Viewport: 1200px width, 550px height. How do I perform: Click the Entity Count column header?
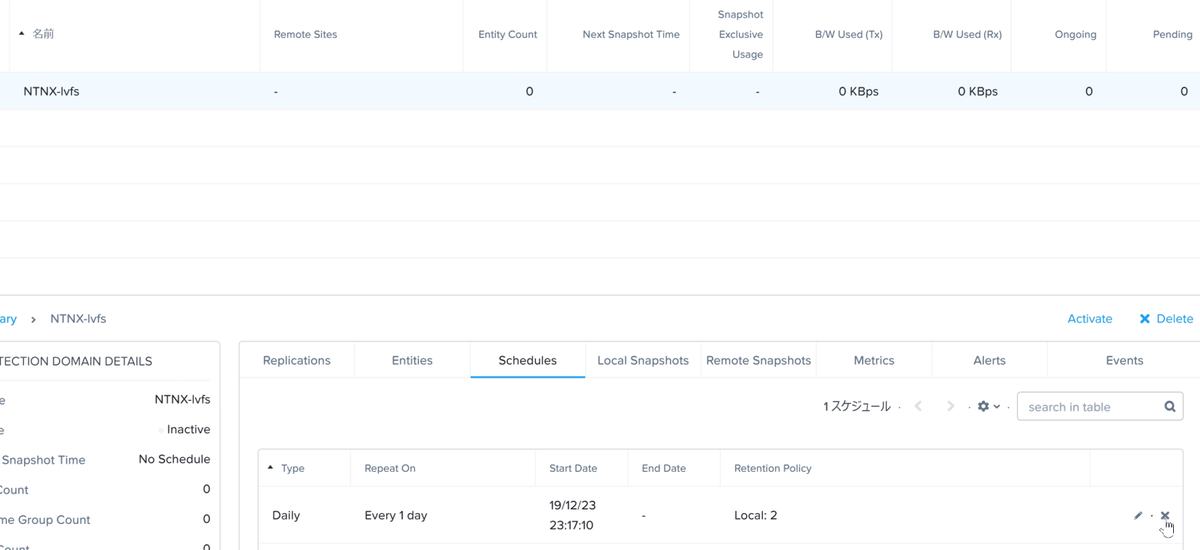pyautogui.click(x=508, y=34)
